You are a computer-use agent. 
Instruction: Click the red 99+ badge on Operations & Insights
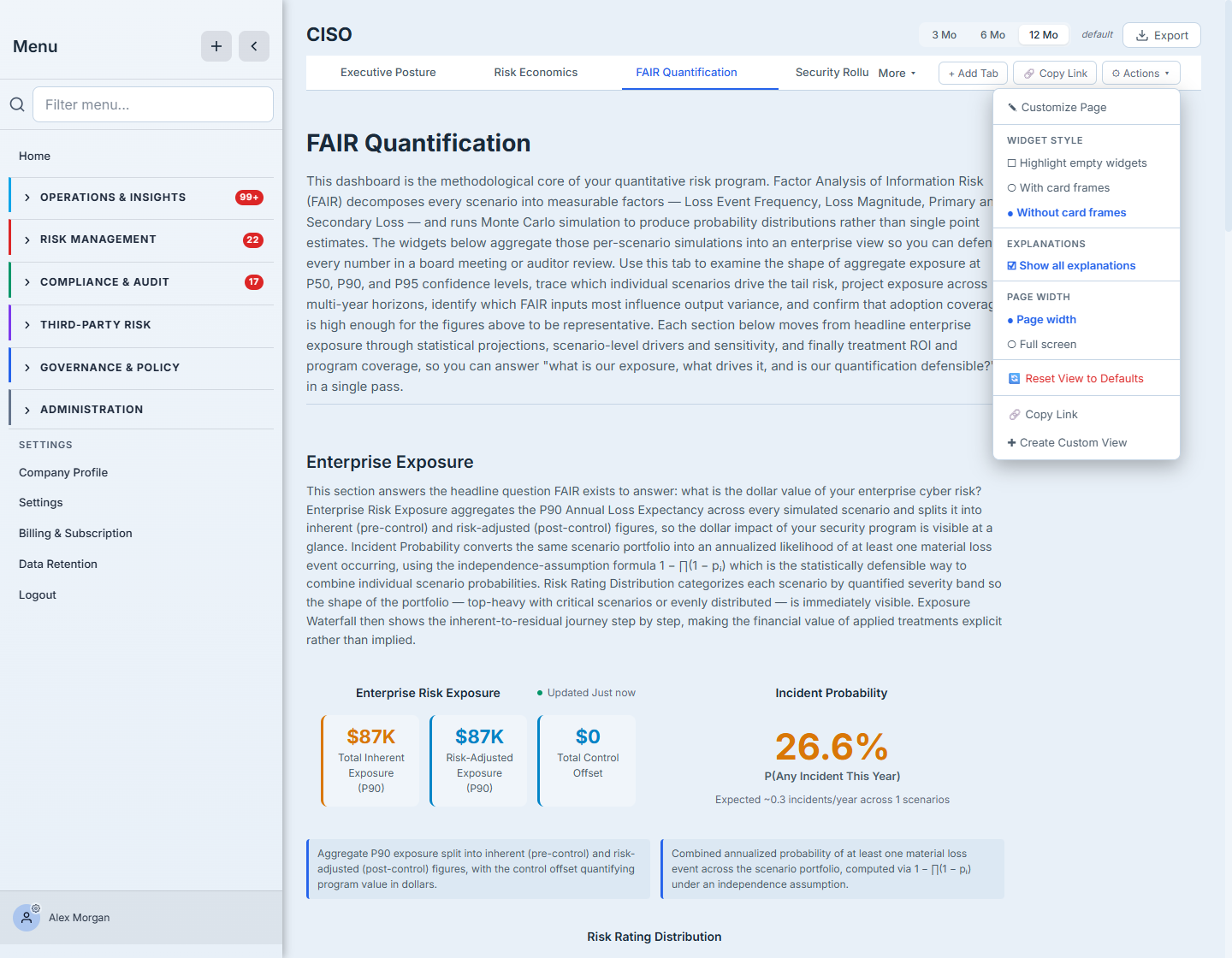click(x=249, y=197)
